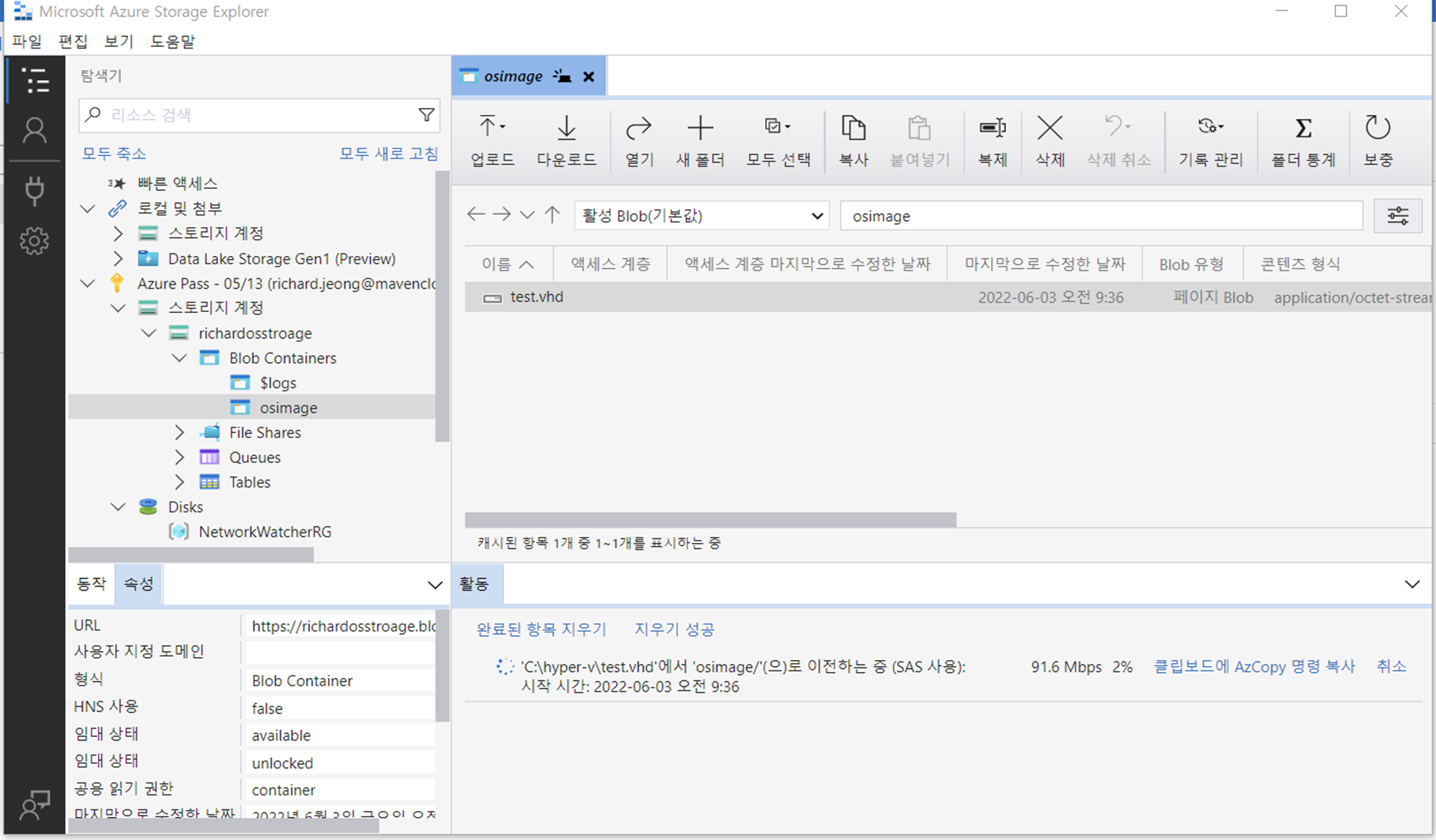Open account management in left sidebar

[34, 131]
